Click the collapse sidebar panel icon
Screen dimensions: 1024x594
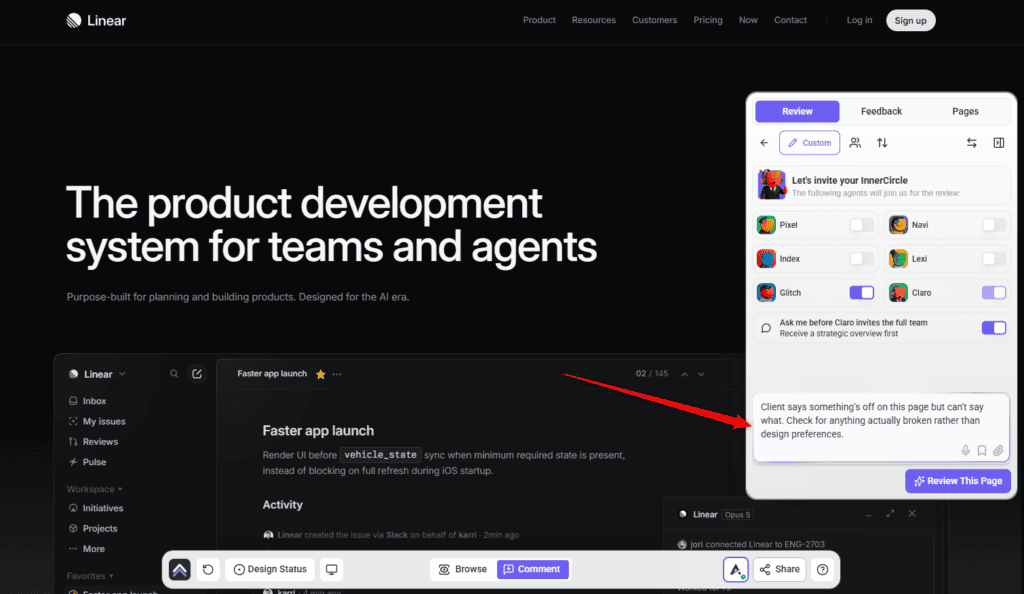coord(999,143)
